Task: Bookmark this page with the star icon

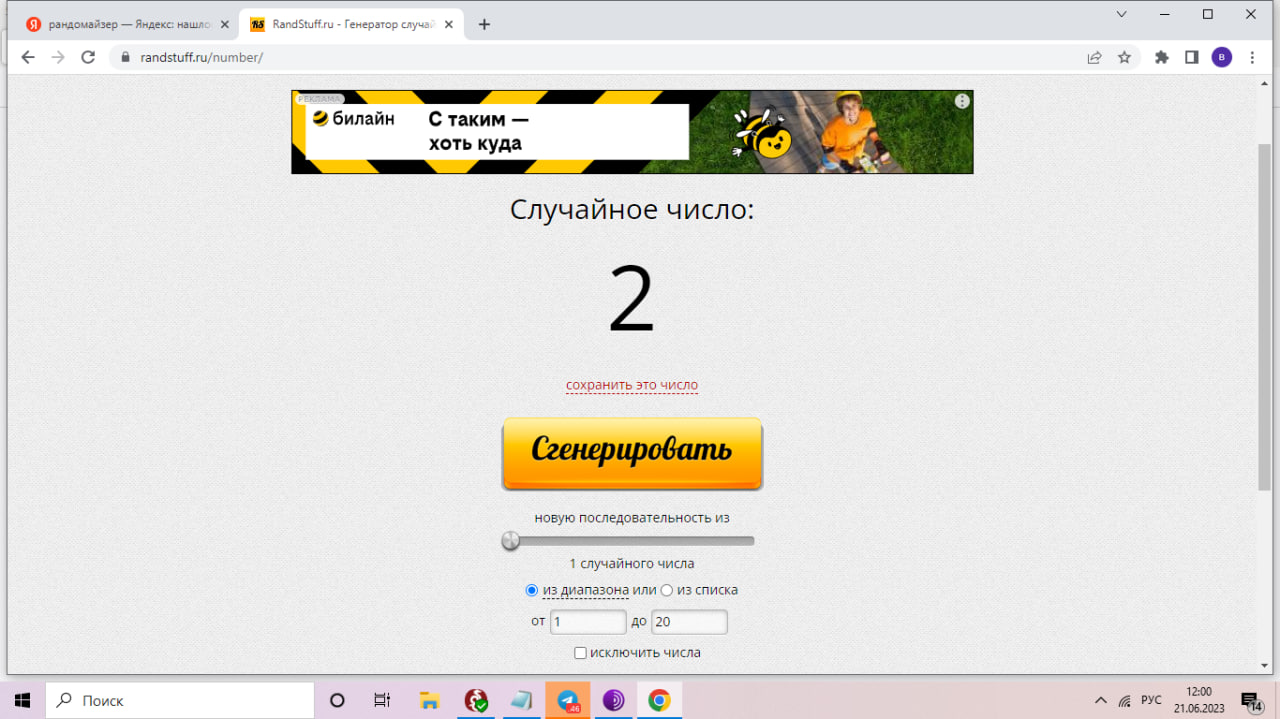Action: coord(1124,57)
